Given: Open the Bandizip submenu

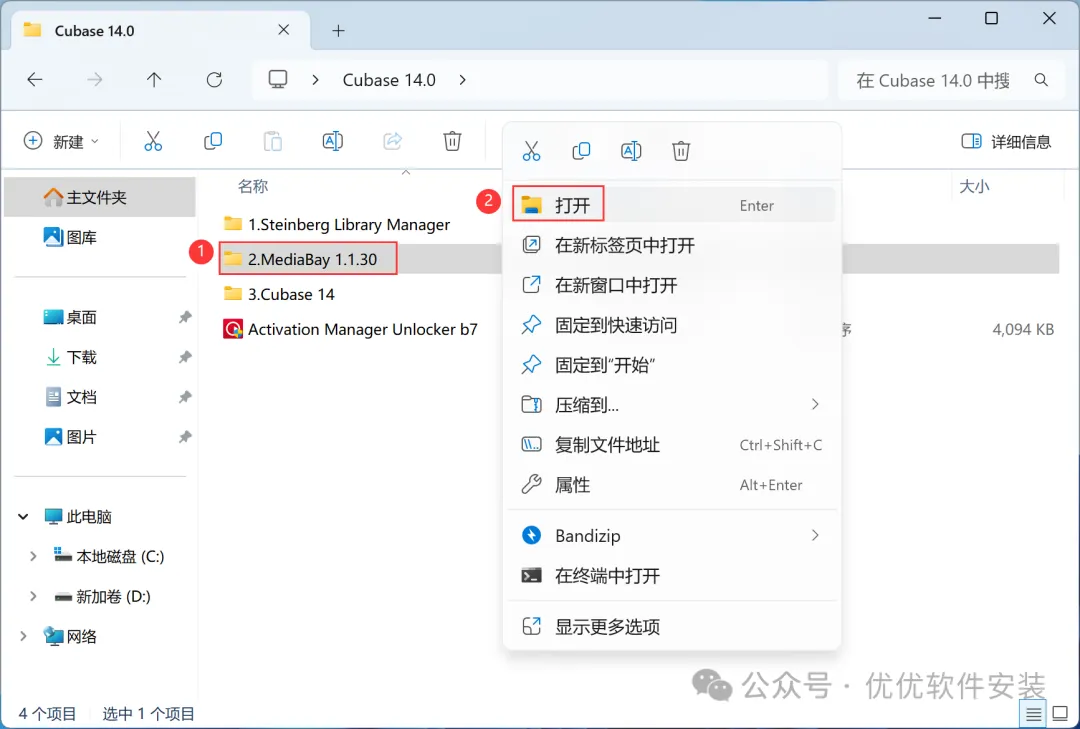Looking at the screenshot, I should coord(672,535).
